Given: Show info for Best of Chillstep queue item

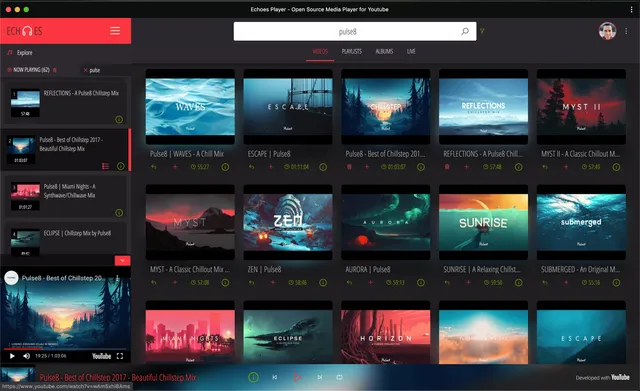Looking at the screenshot, I should [120, 166].
